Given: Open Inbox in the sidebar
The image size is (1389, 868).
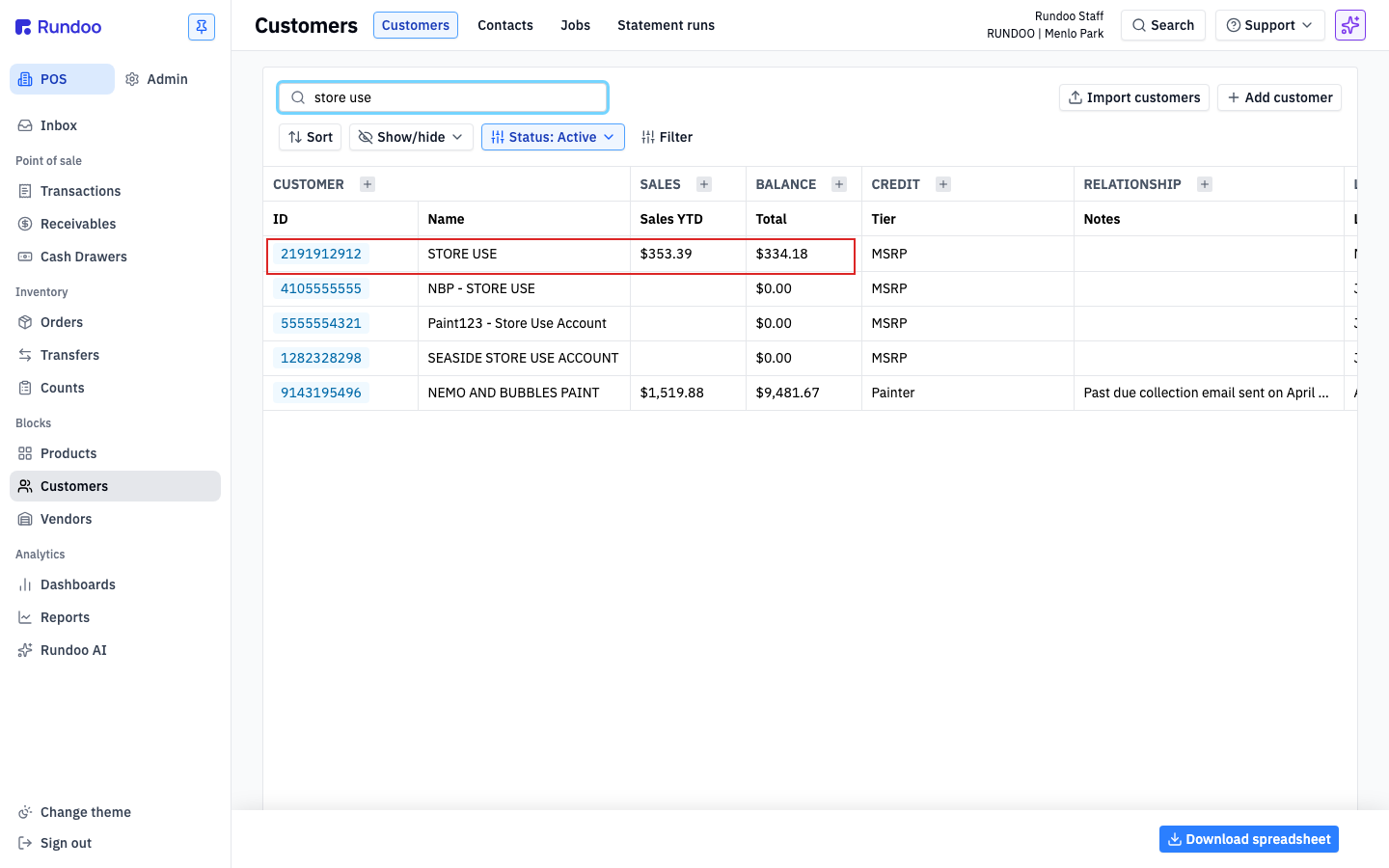Looking at the screenshot, I should pos(115,125).
